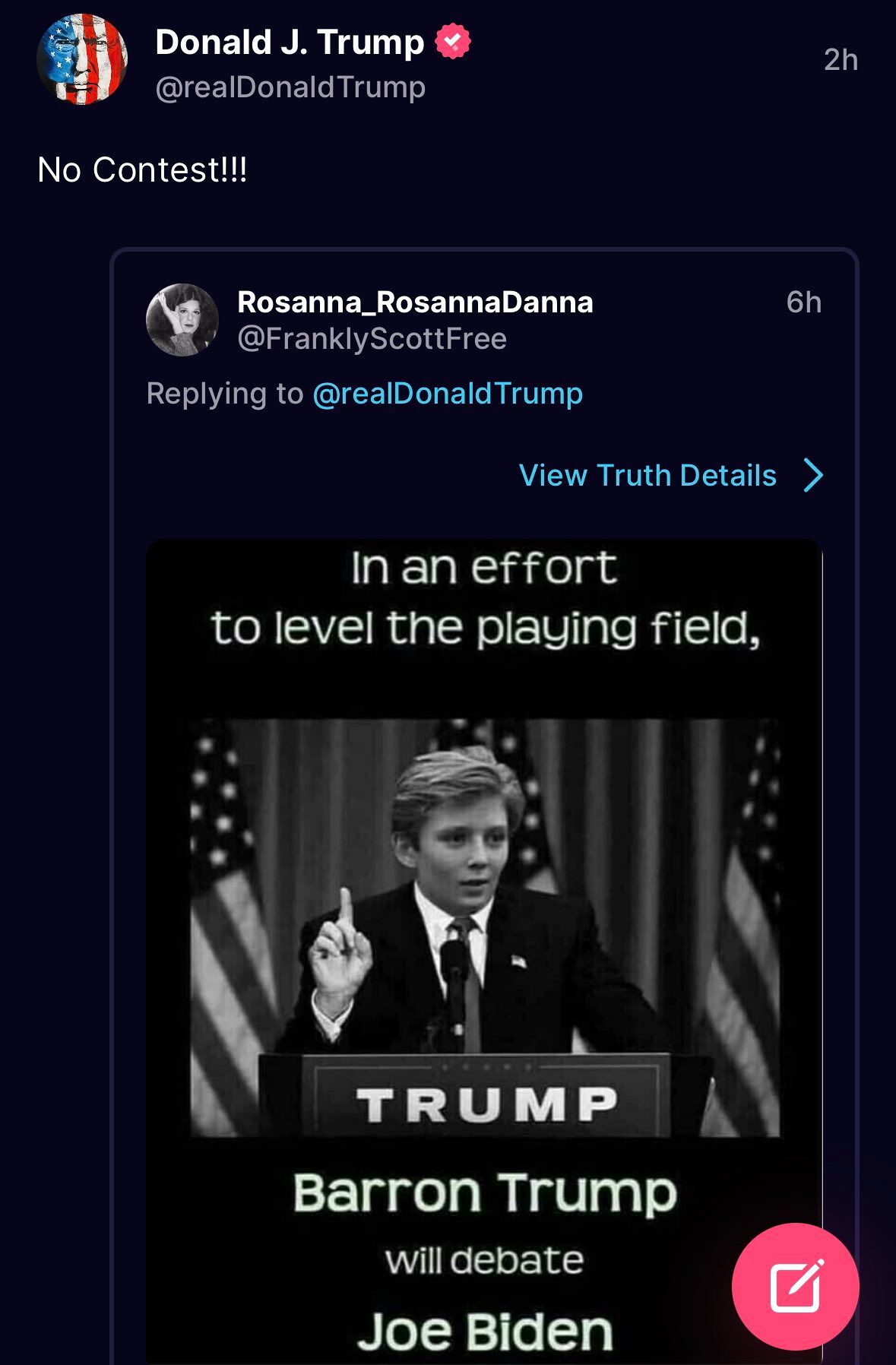Click the 'Joe Biden' caption at image bottom
The height and width of the screenshot is (1365, 896).
[x=485, y=1332]
